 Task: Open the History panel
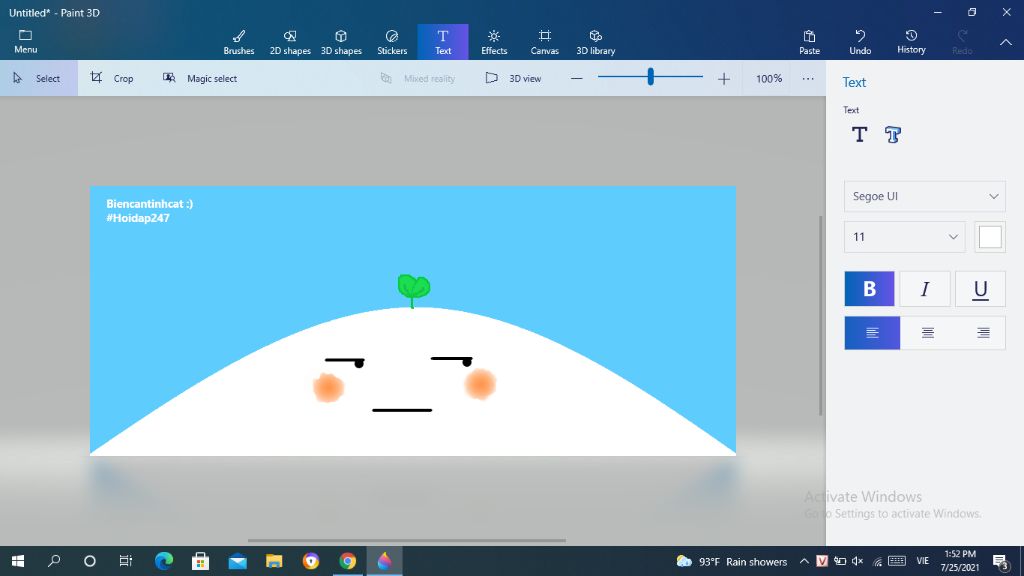(911, 42)
